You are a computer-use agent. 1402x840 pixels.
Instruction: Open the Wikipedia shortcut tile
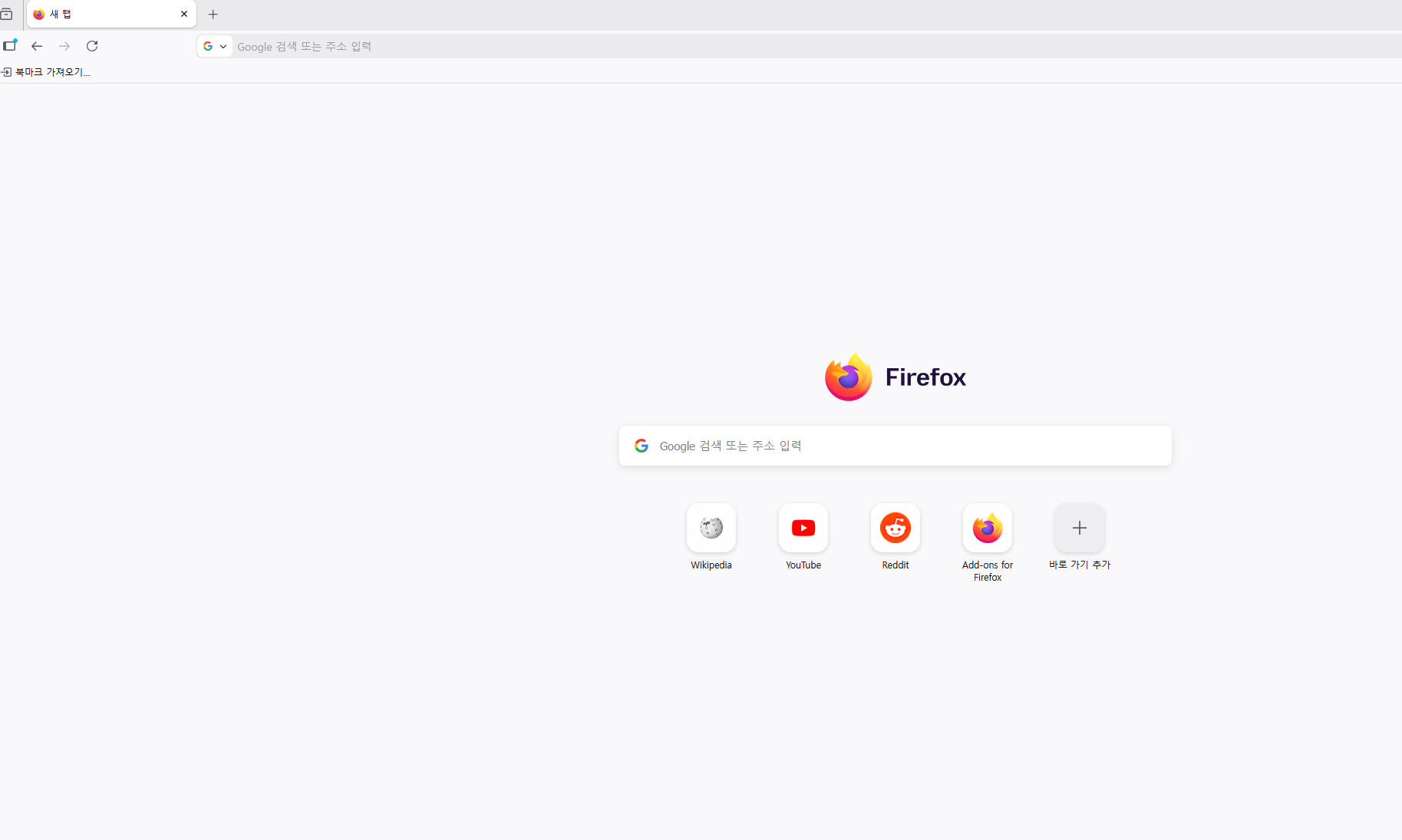711,528
